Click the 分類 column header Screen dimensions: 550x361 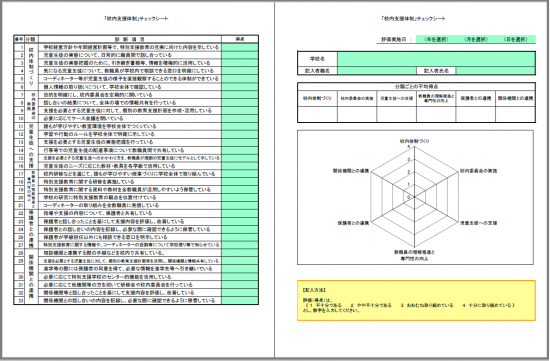pyautogui.click(x=31, y=39)
